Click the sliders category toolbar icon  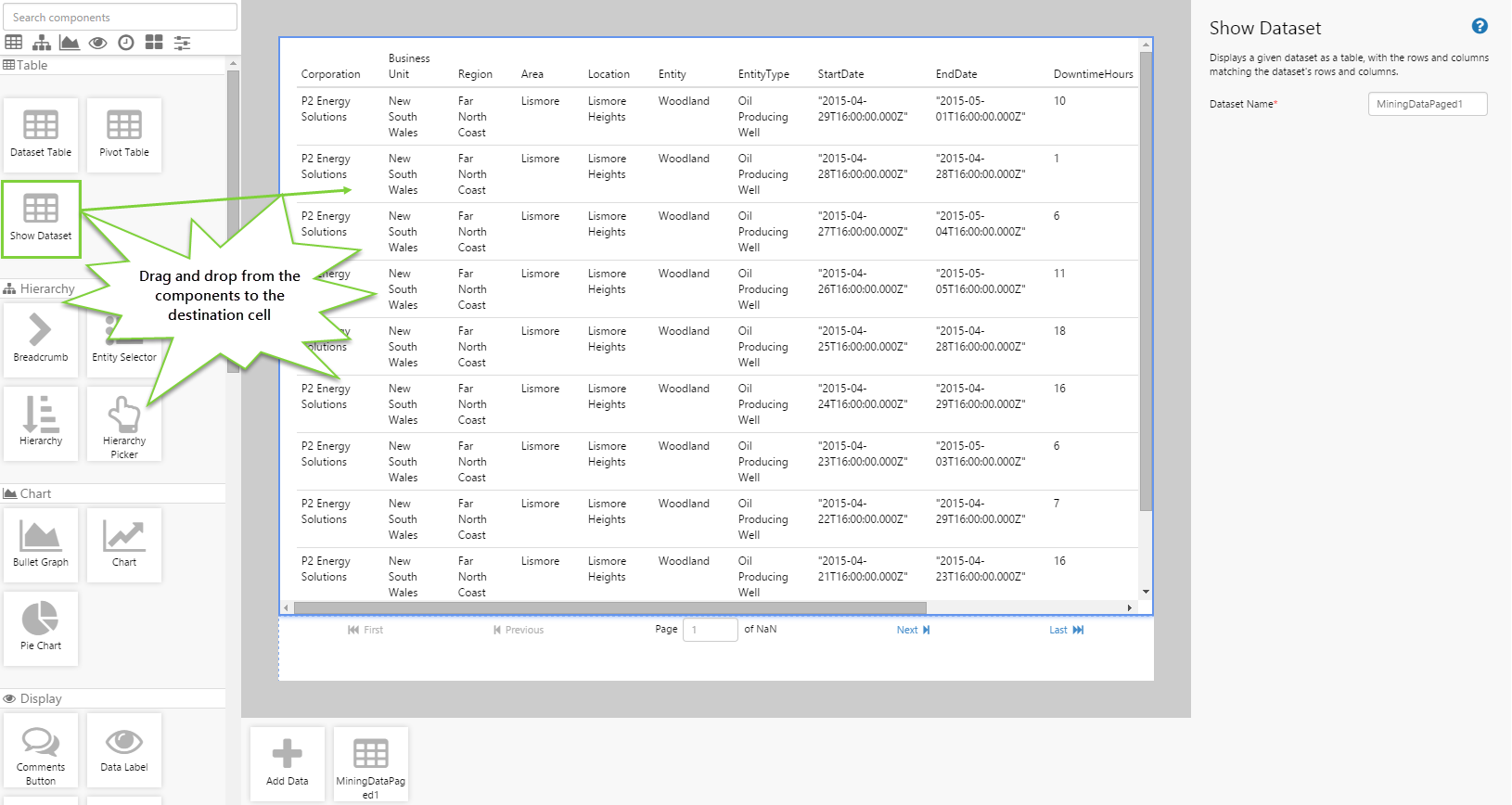(183, 43)
